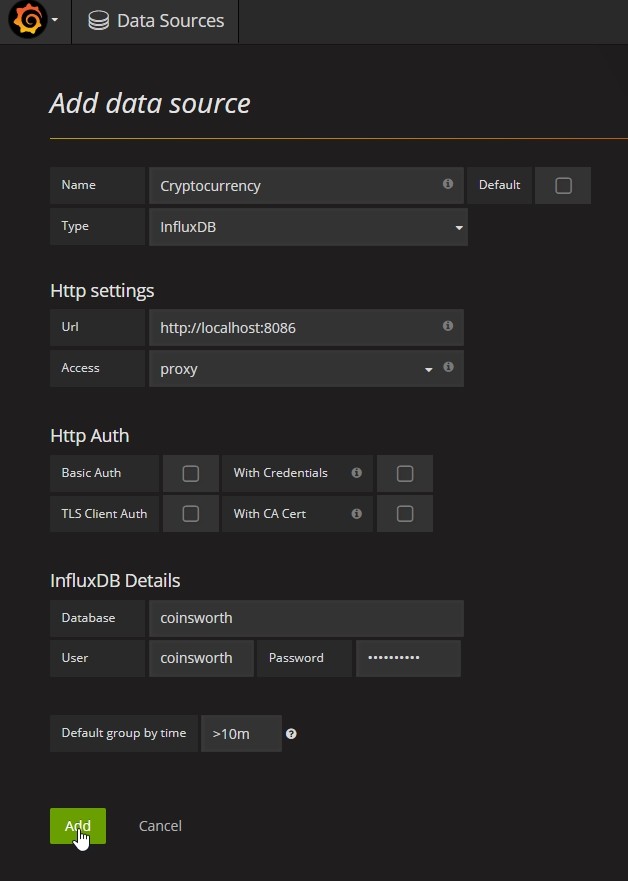The height and width of the screenshot is (881, 628).
Task: Click the Add data source heading
Action: coord(150,103)
